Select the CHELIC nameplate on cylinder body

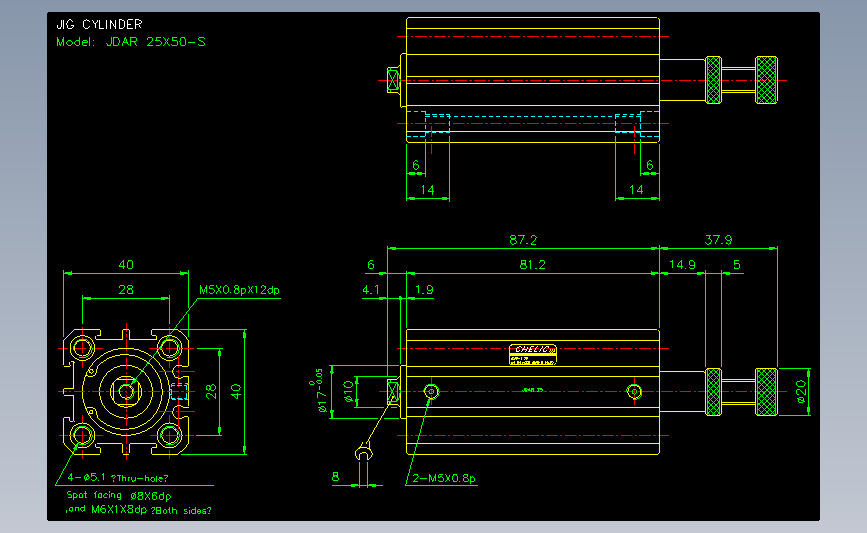pos(532,354)
